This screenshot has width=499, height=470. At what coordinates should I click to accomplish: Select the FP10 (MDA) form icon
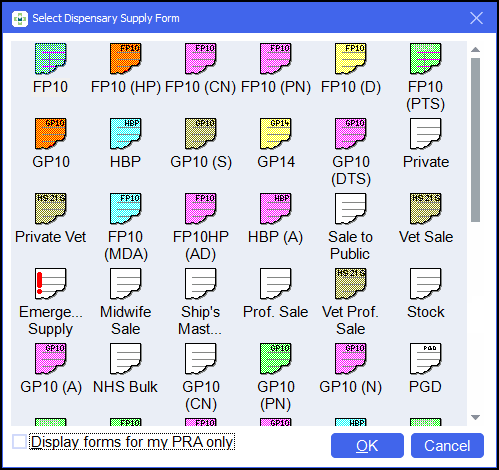click(126, 209)
